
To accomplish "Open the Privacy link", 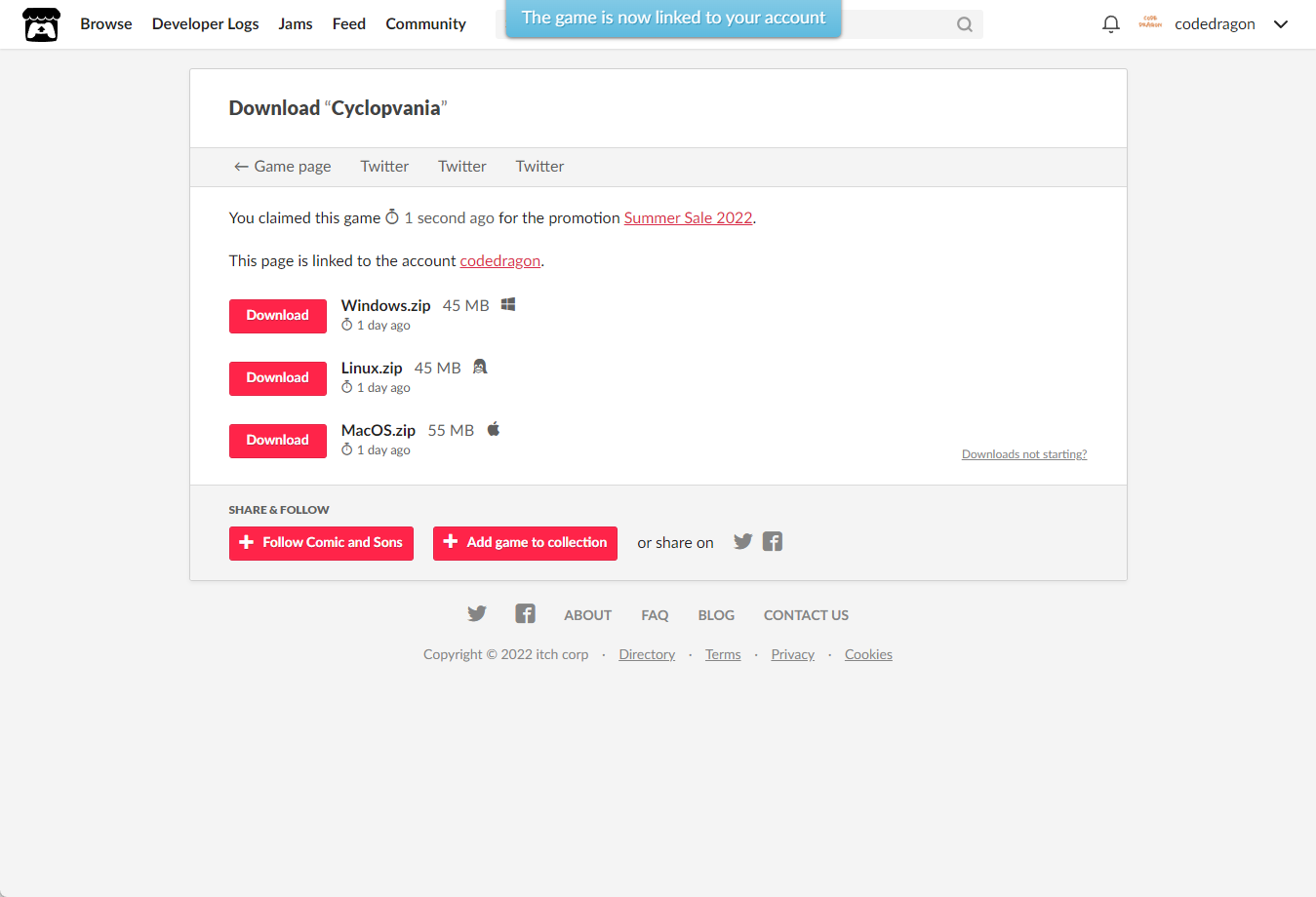I will tap(793, 654).
